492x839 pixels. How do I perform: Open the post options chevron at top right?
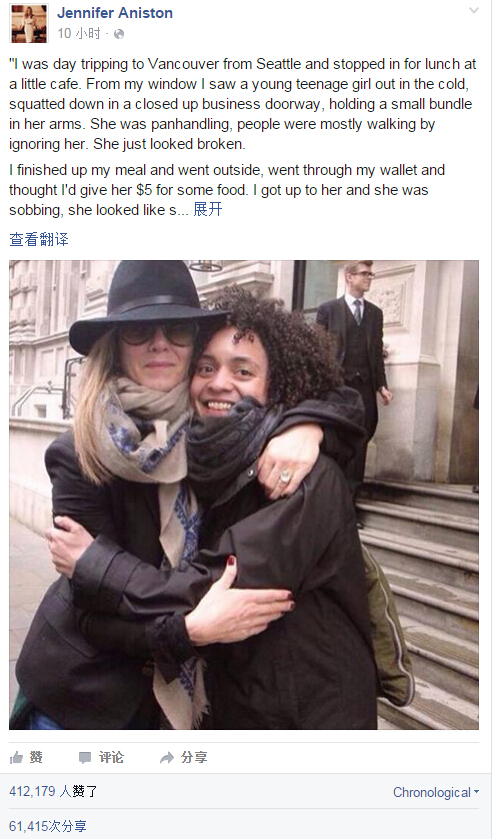point(474,10)
